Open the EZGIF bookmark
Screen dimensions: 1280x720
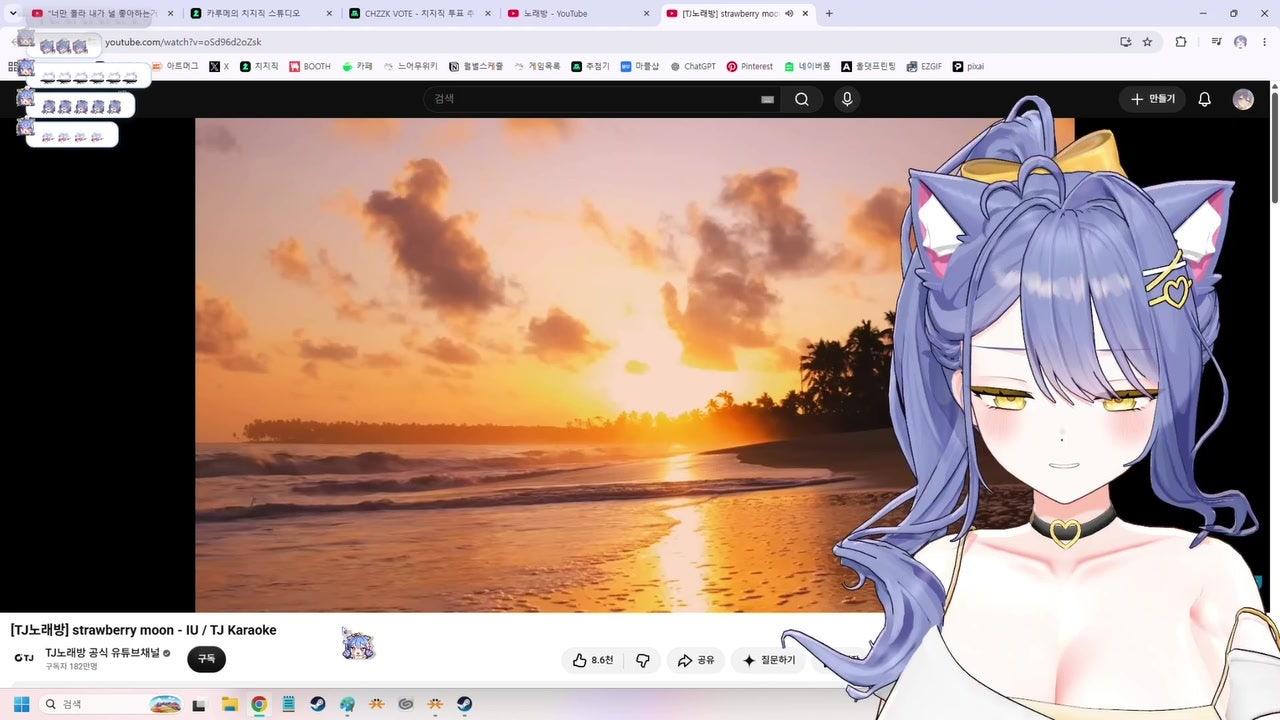click(x=924, y=66)
